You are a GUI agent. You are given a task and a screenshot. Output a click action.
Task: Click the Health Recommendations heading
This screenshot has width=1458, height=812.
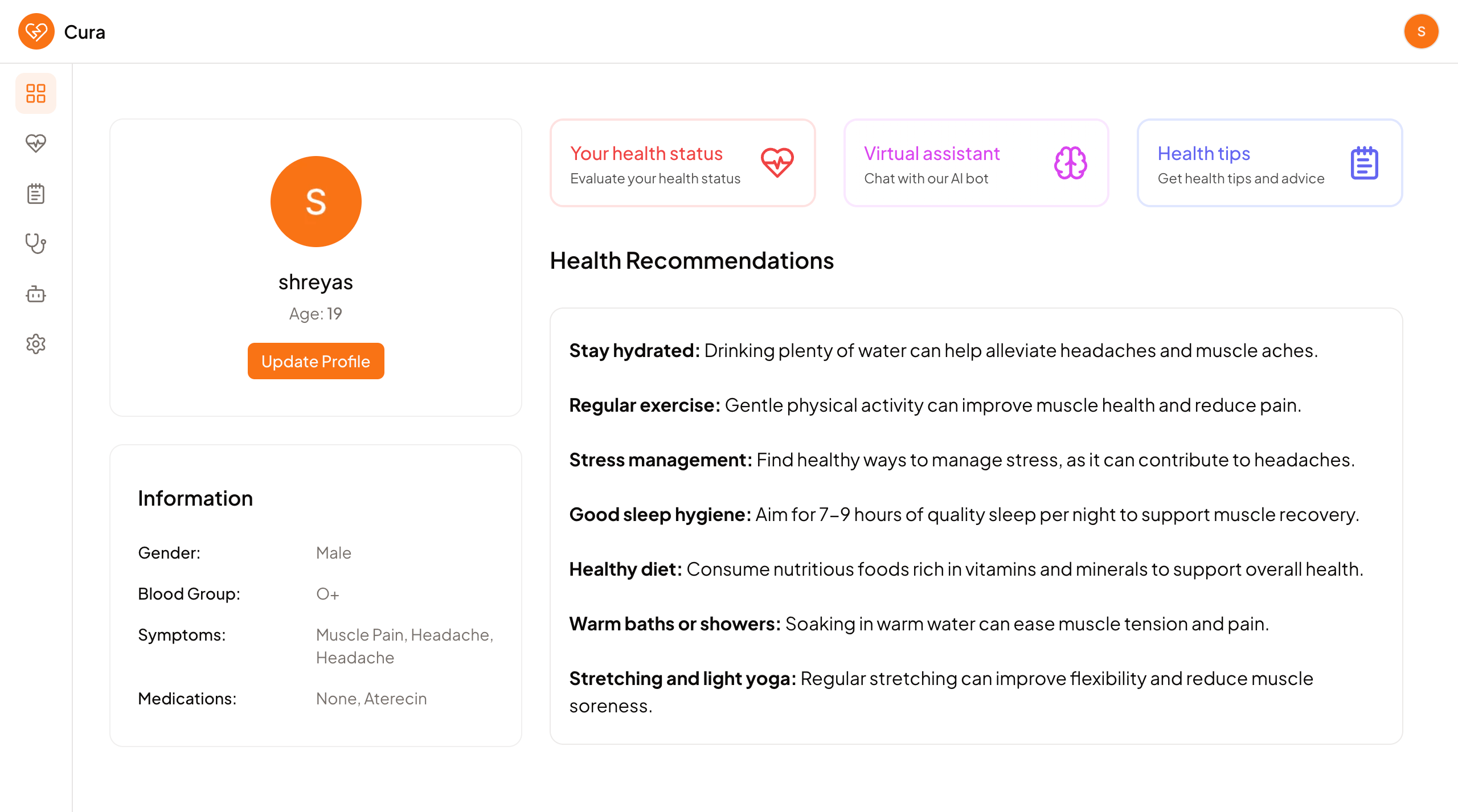tap(692, 260)
